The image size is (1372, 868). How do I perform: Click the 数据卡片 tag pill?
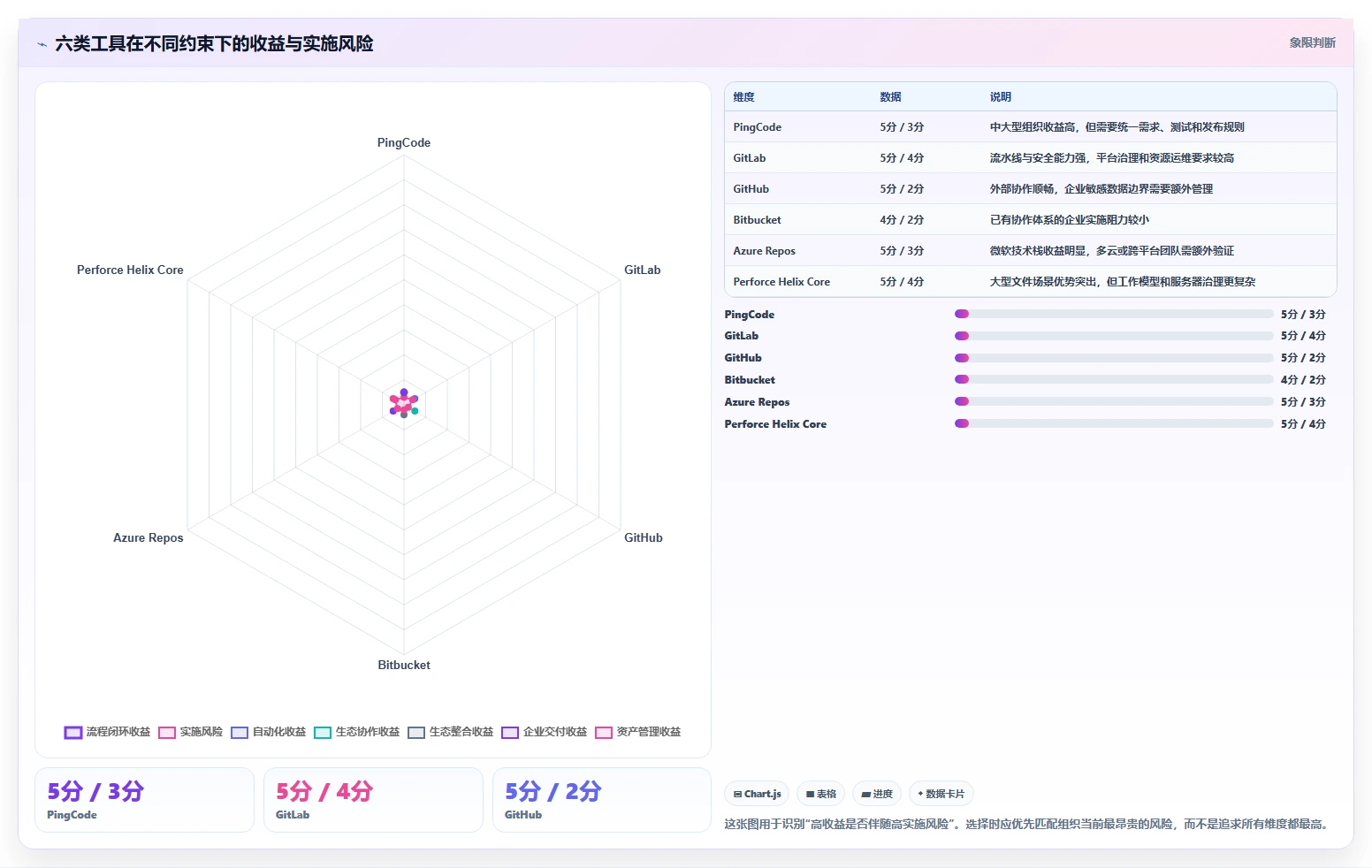tap(941, 794)
